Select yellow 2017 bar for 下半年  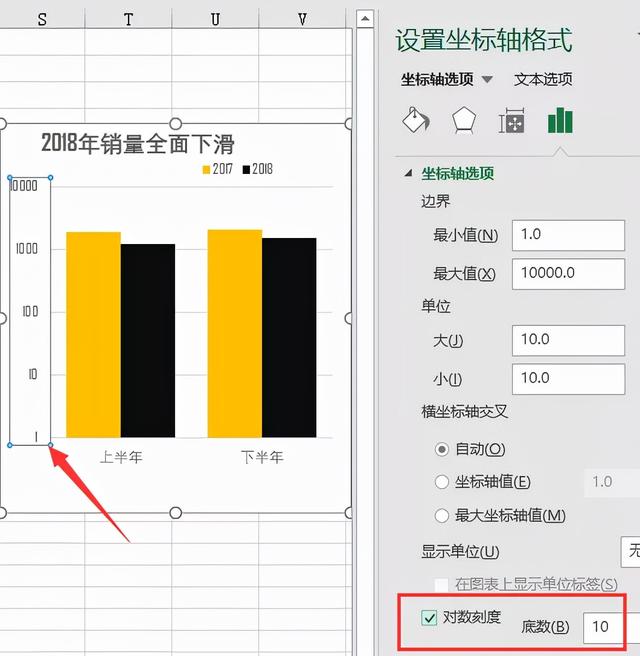[x=235, y=333]
